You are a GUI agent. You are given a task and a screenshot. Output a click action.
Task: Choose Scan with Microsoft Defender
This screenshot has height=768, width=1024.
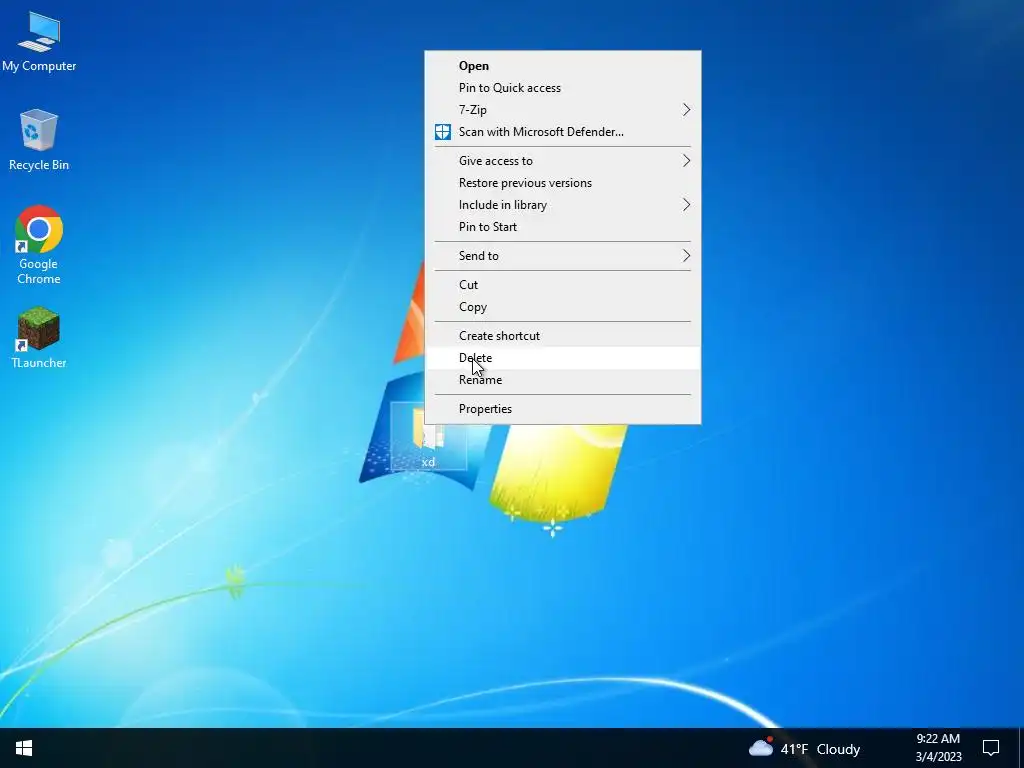tap(563, 132)
